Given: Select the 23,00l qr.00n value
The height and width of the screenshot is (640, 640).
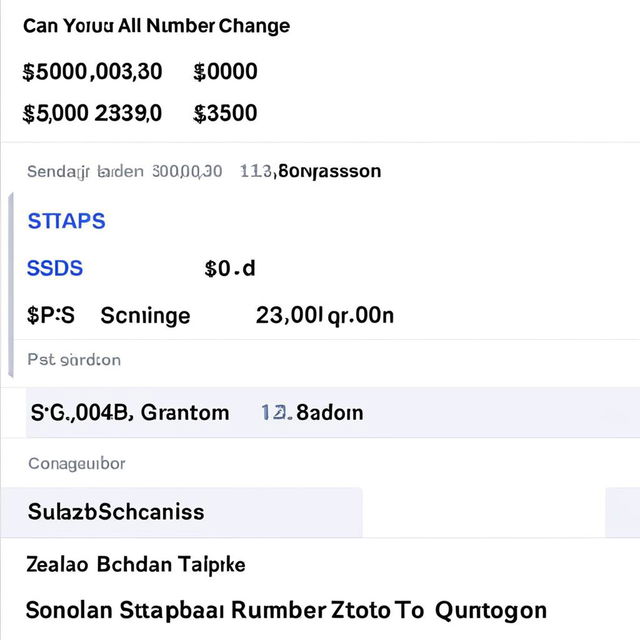Looking at the screenshot, I should pyautogui.click(x=325, y=316).
